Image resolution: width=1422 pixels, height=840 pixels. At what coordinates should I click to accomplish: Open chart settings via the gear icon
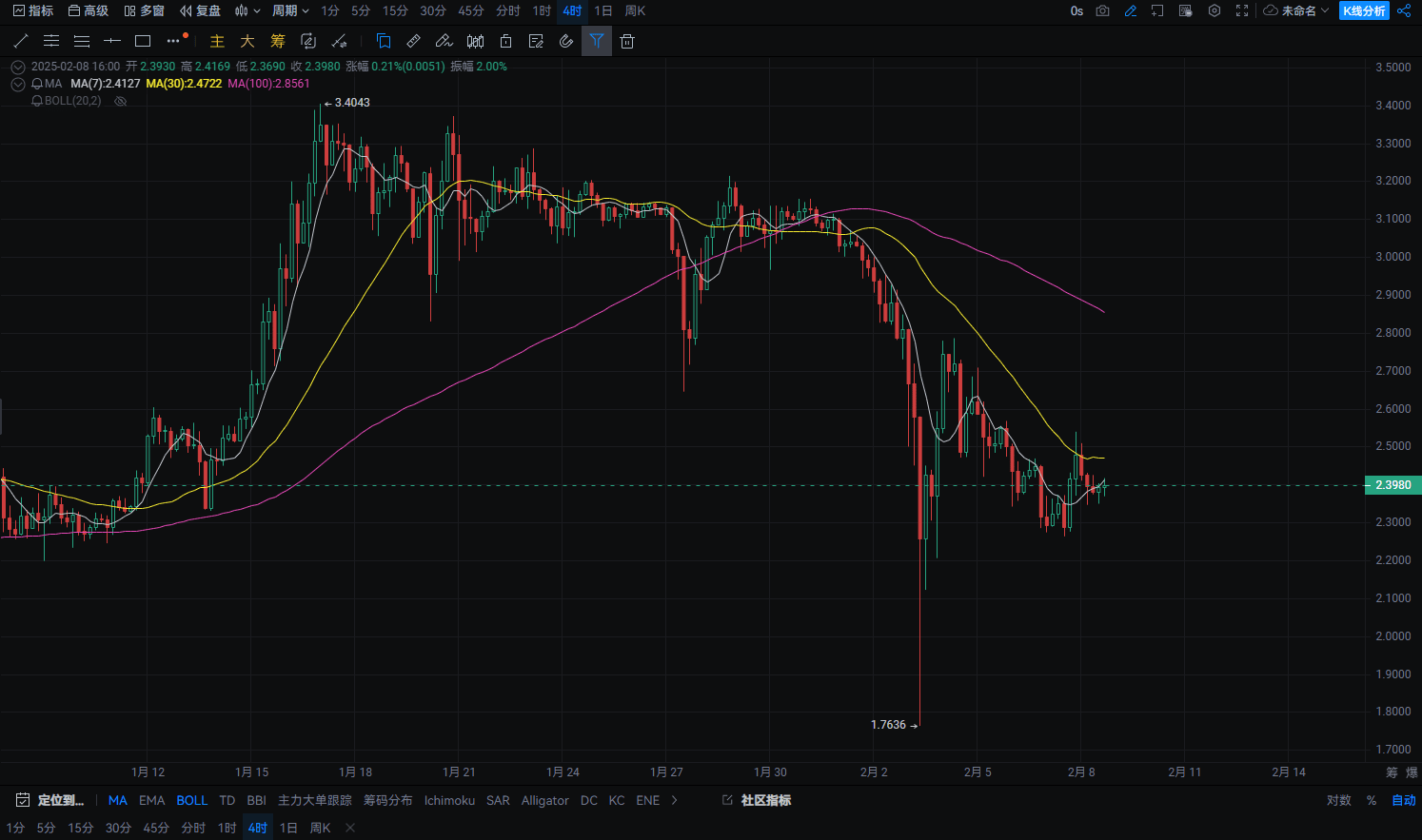click(1215, 11)
